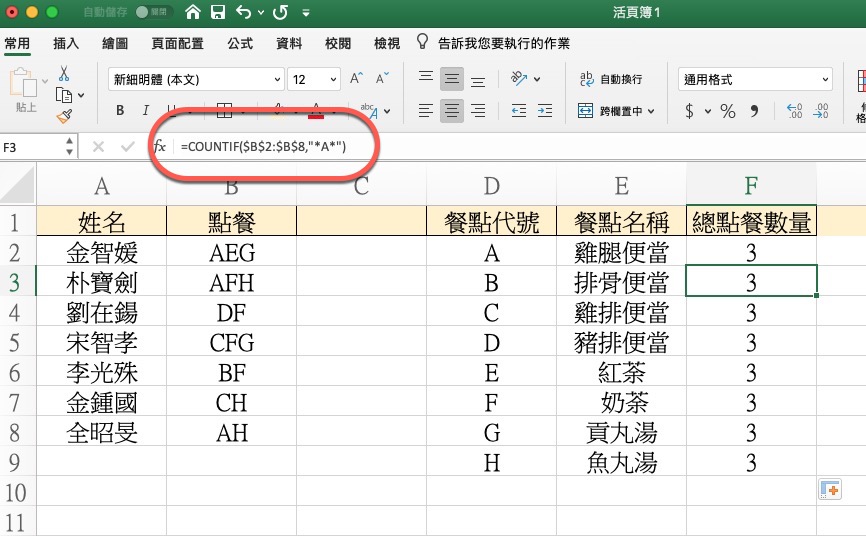Select cell containing 雞腿便當
The height and width of the screenshot is (536, 866).
pyautogui.click(x=621, y=251)
